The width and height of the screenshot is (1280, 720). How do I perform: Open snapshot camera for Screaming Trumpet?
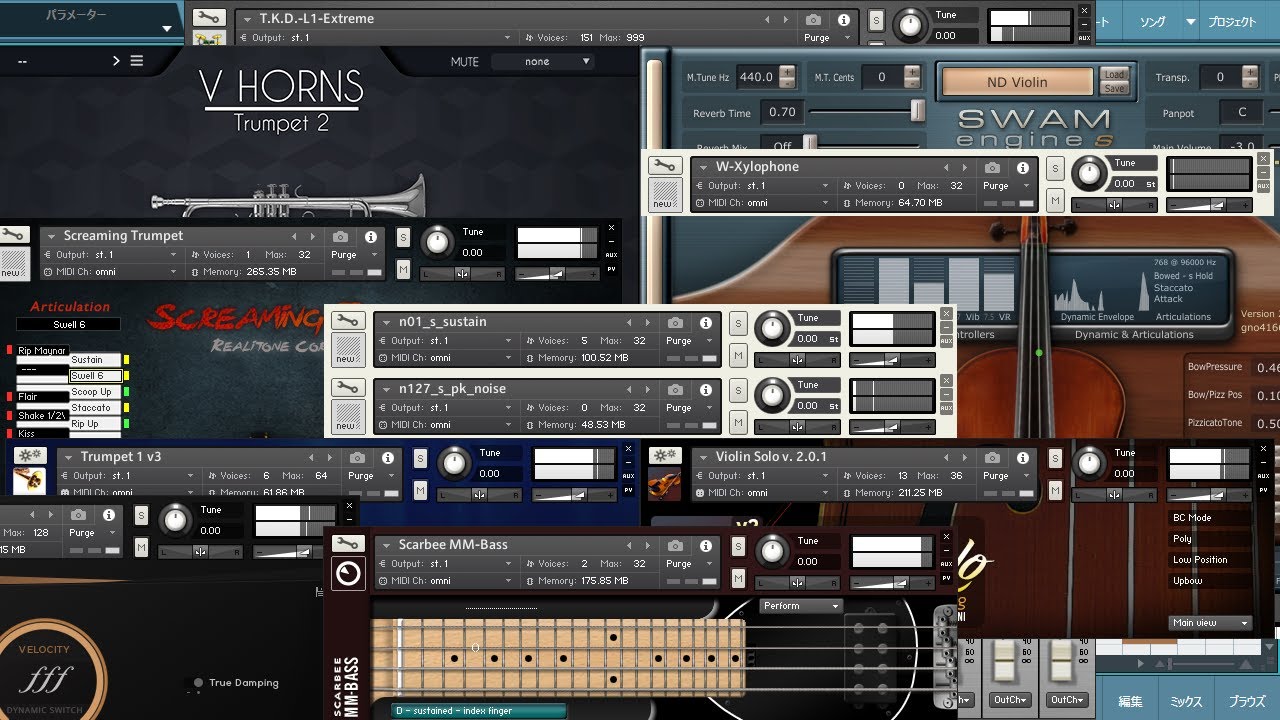tap(341, 236)
